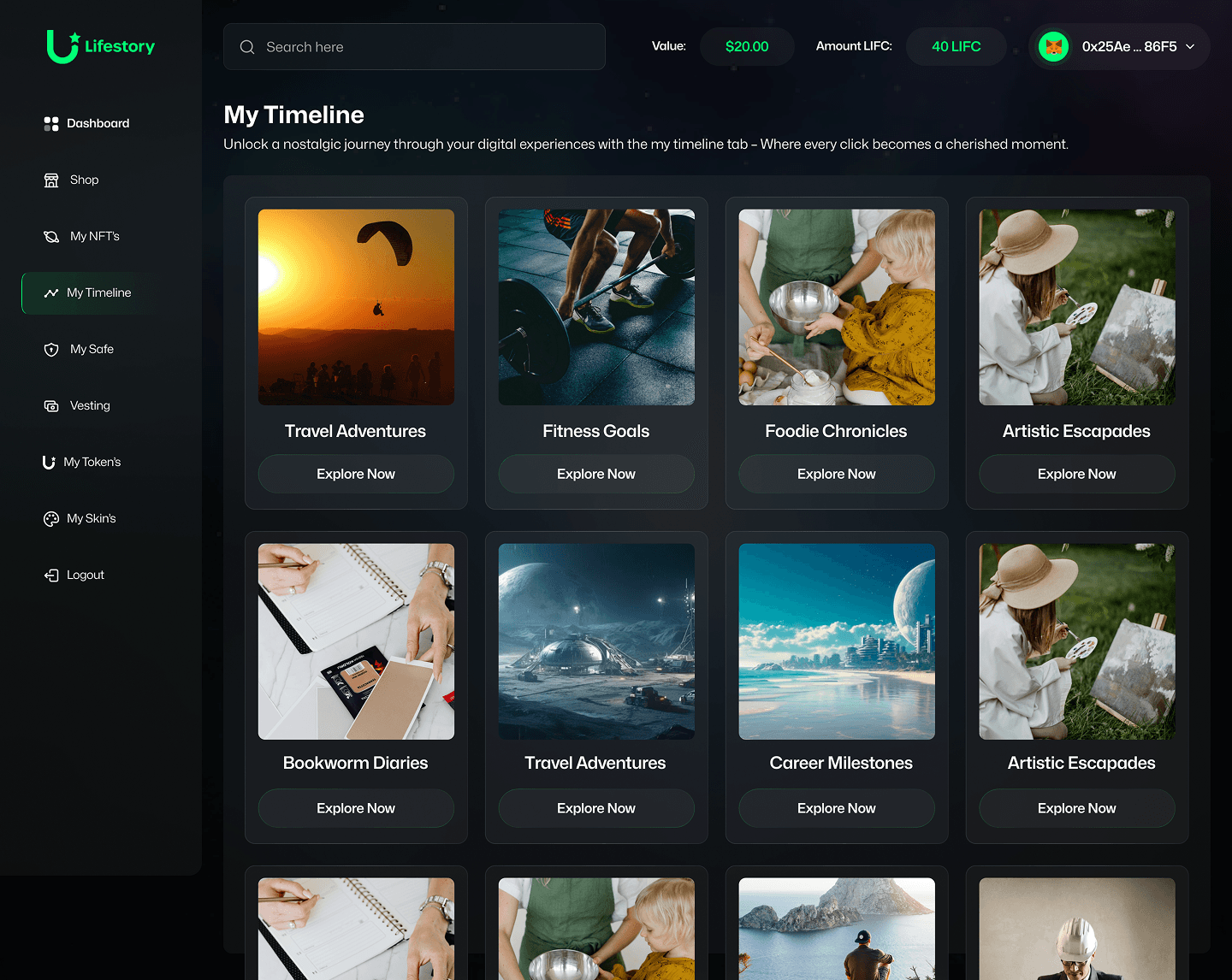Viewport: 1232px width, 980px height.
Task: Expand the wallet address dropdown chevron
Action: (1190, 46)
